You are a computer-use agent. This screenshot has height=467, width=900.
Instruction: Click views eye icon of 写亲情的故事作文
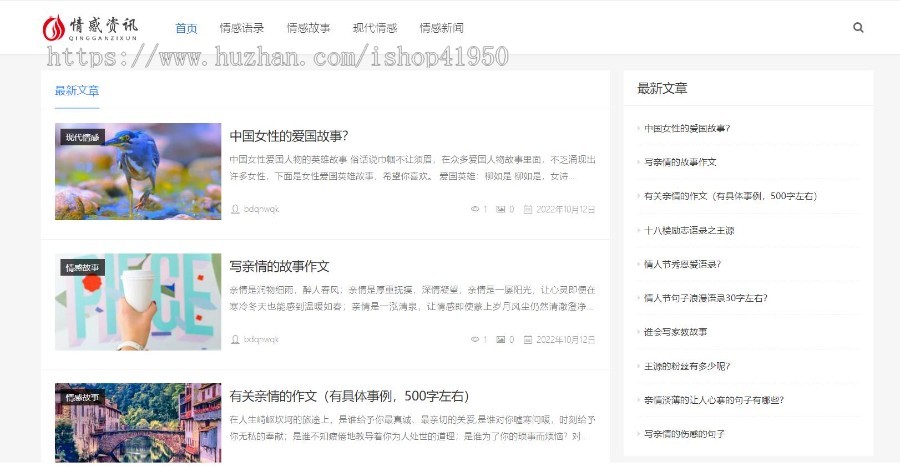pyautogui.click(x=475, y=339)
